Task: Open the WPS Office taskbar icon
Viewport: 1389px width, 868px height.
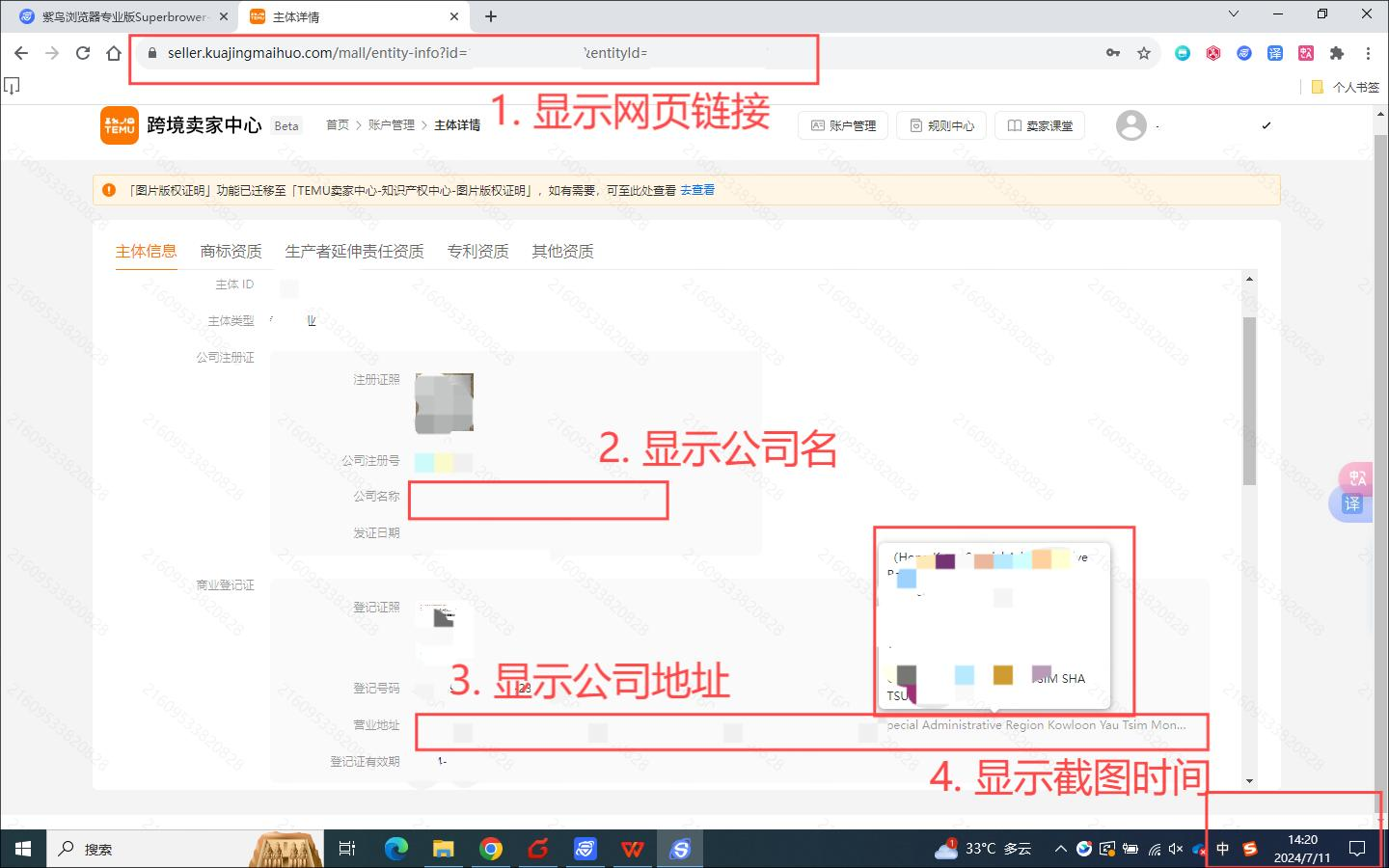Action: point(633,849)
